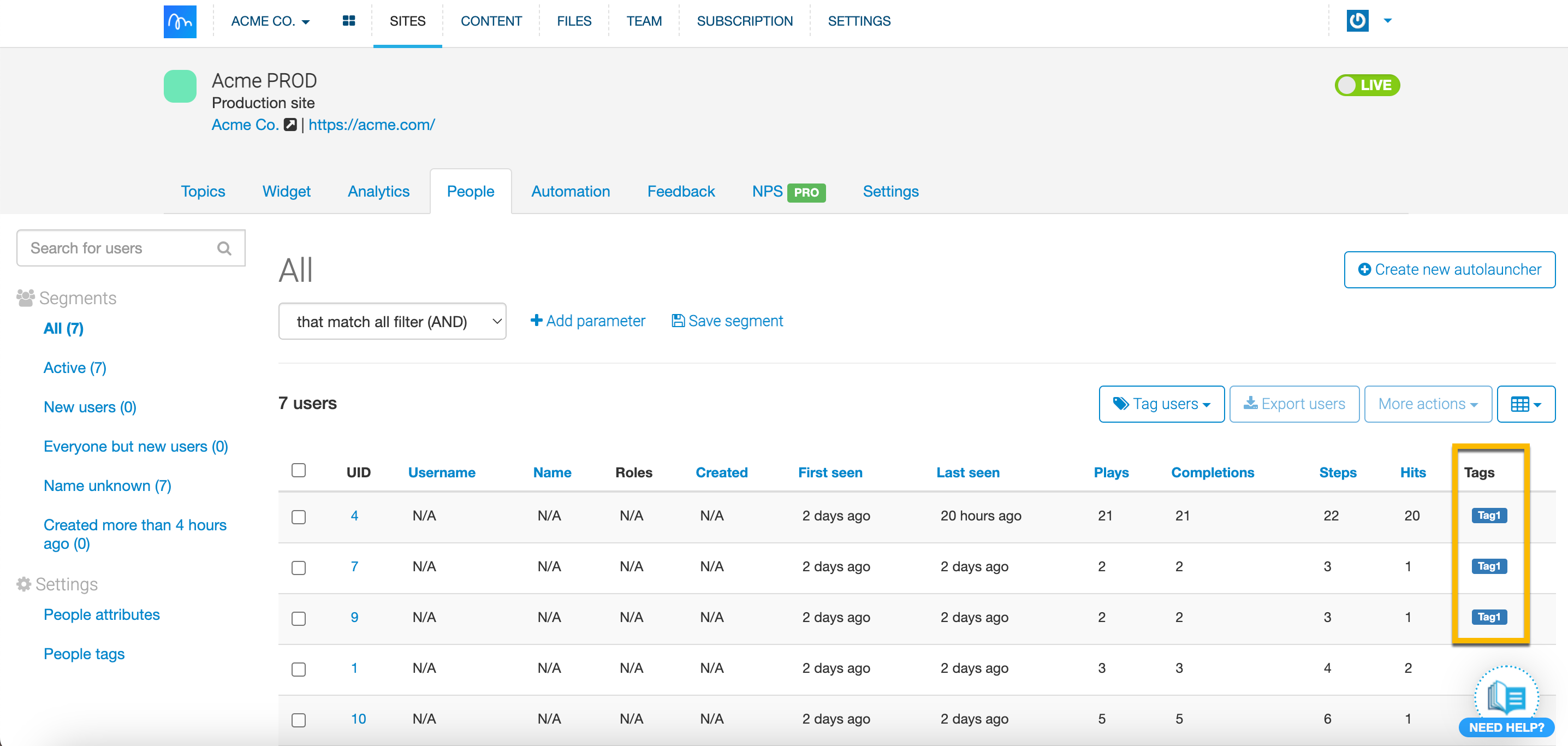This screenshot has height=746, width=1568.
Task: Open the match all filter dropdown
Action: [392, 321]
